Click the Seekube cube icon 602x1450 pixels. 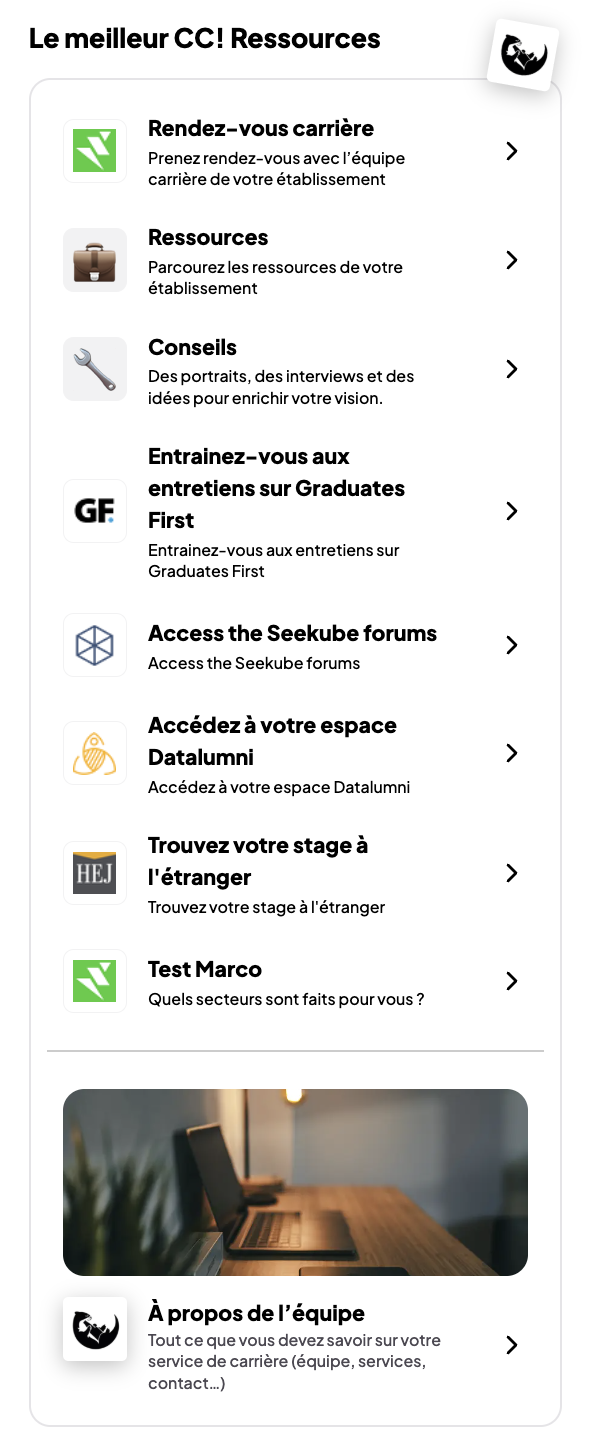94,645
